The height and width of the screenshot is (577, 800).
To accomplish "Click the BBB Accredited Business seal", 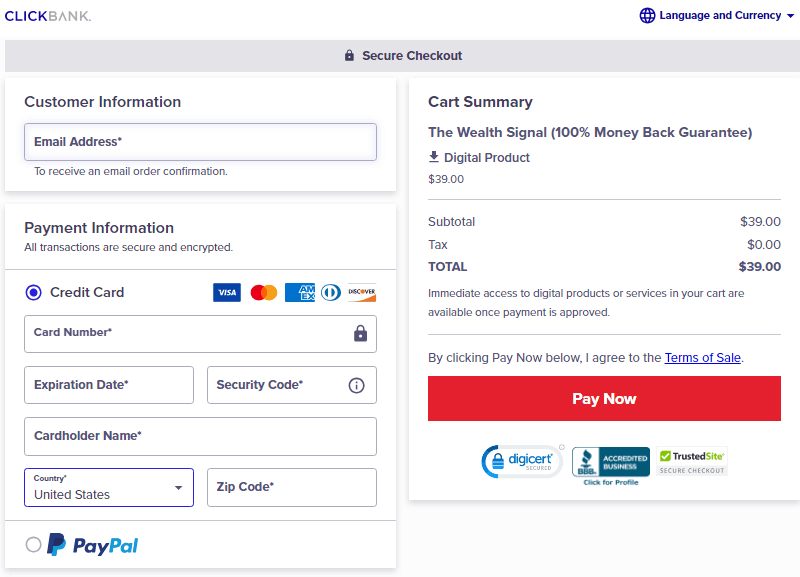I will click(610, 461).
